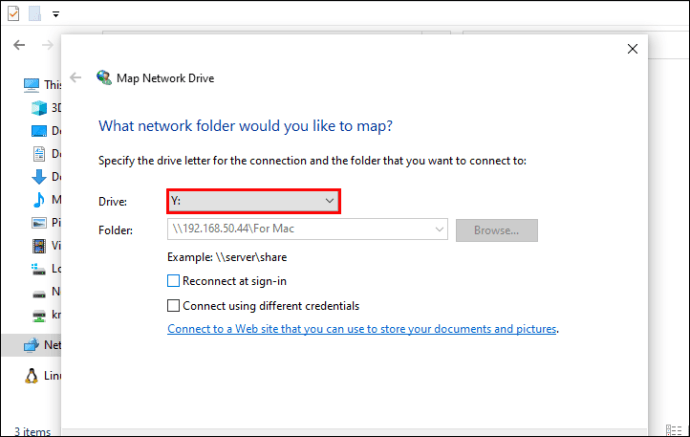
Task: Enable Reconnect at sign-in checkbox
Action: coord(174,282)
